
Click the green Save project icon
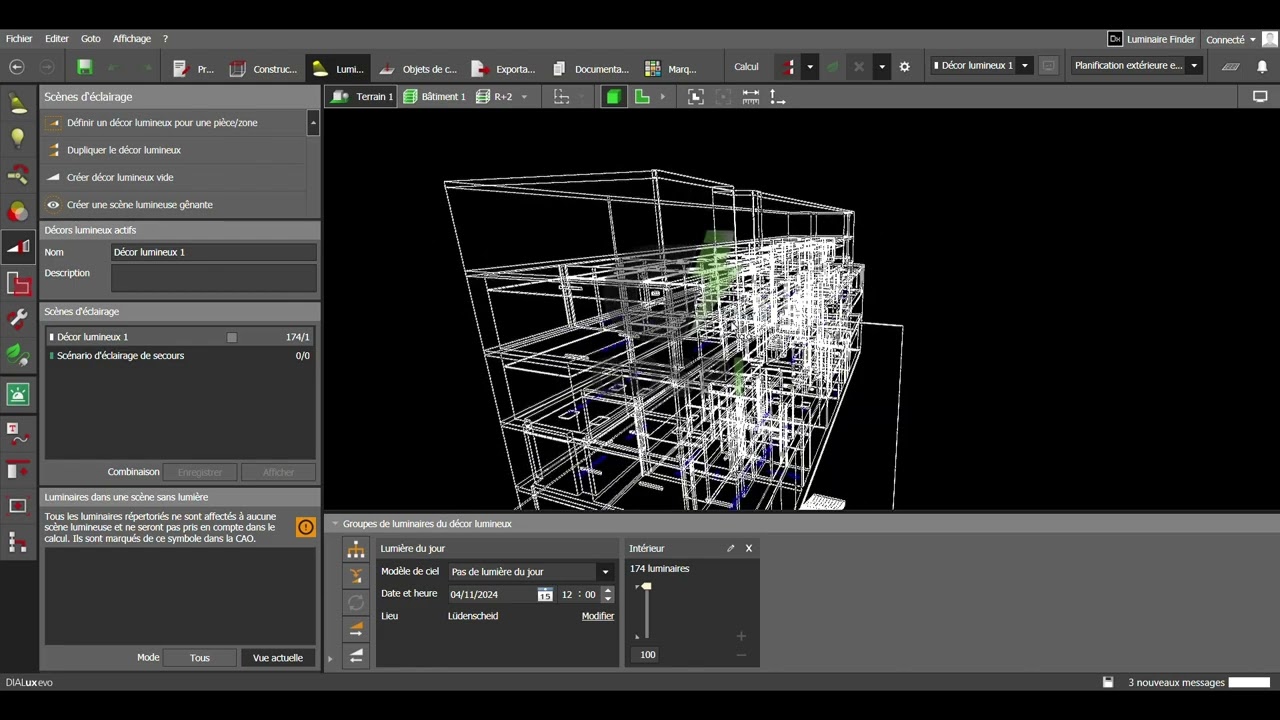tap(85, 67)
